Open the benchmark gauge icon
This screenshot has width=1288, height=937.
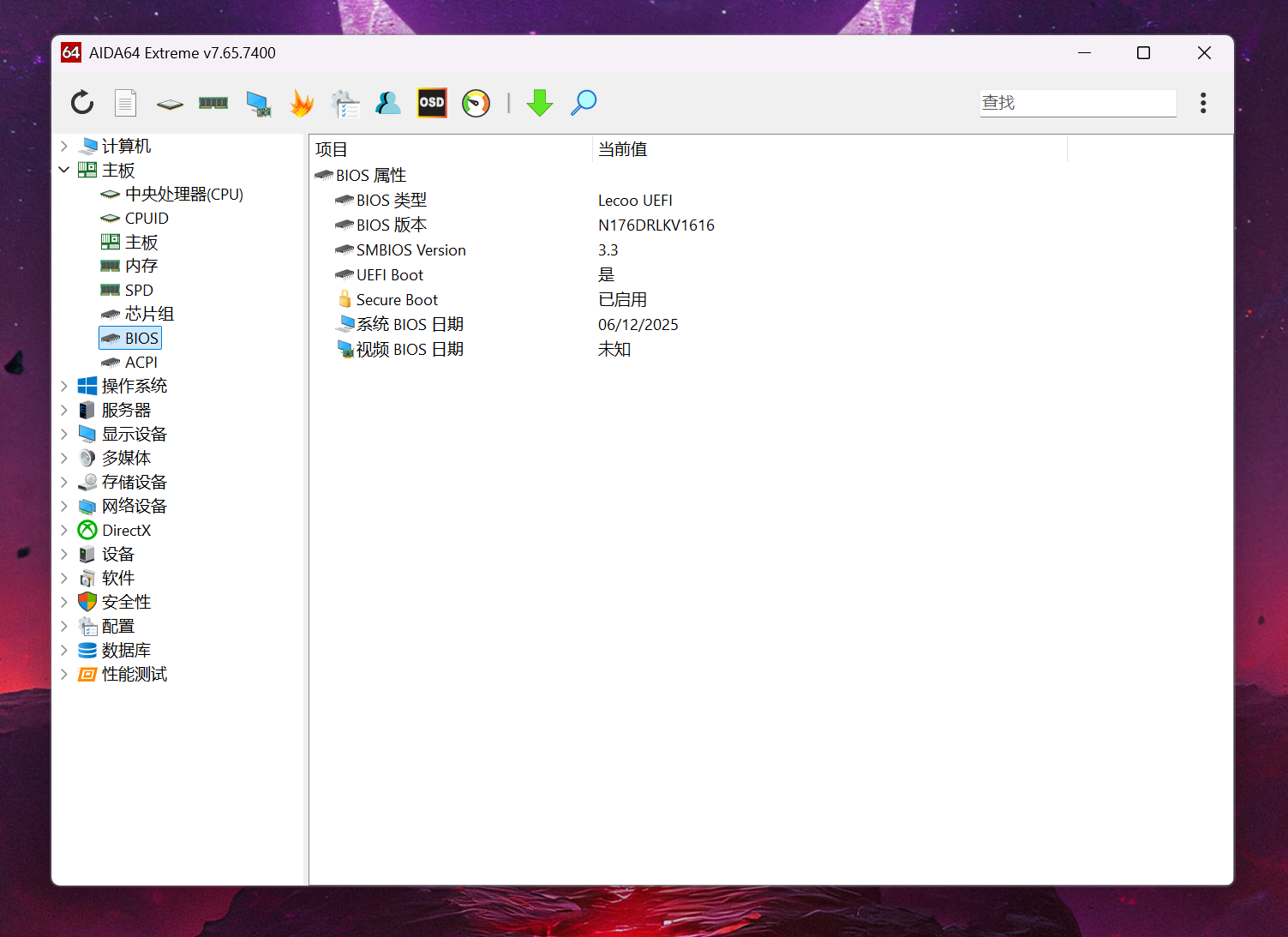tap(476, 103)
